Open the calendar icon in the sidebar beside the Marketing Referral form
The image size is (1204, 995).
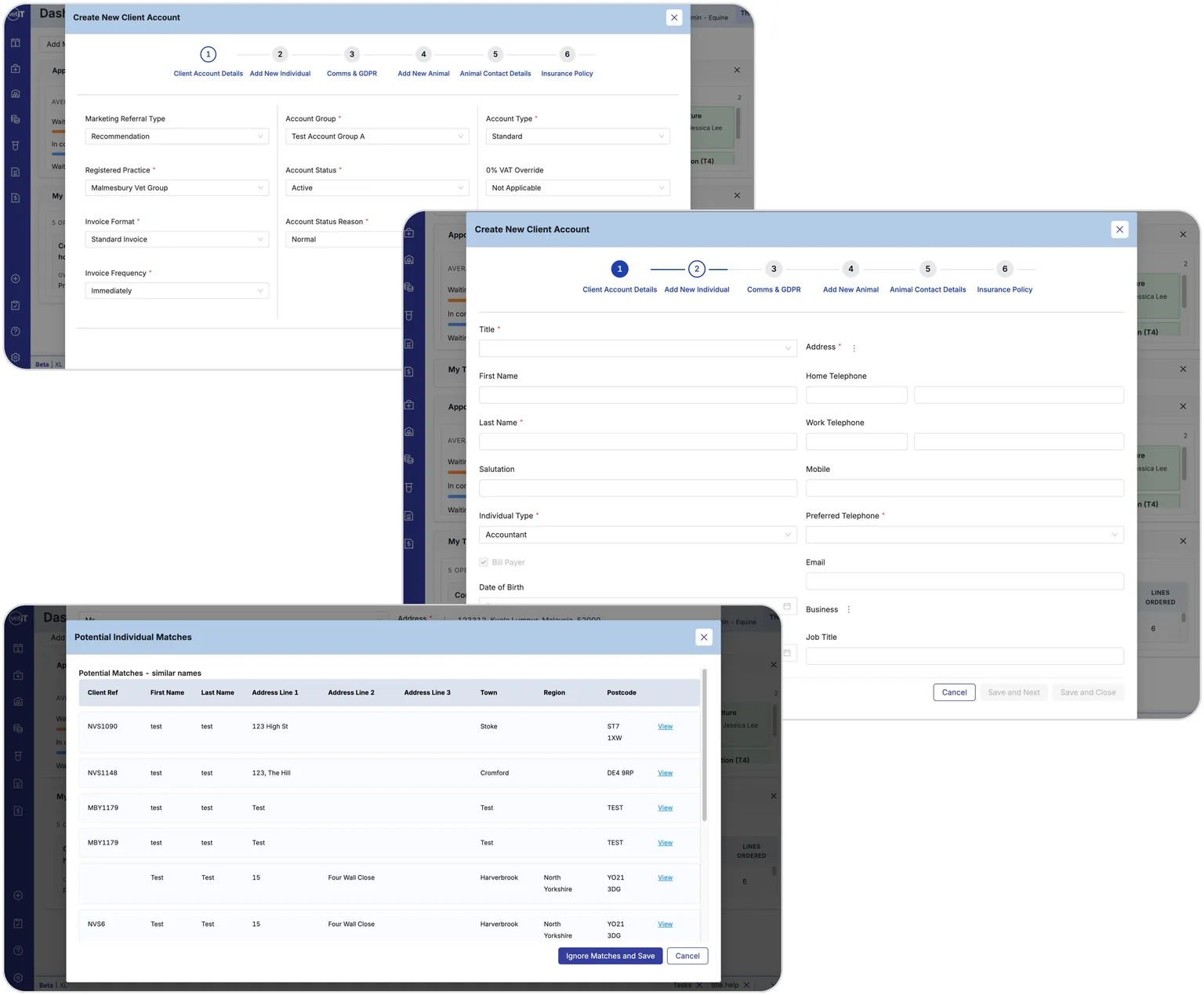coord(16,43)
